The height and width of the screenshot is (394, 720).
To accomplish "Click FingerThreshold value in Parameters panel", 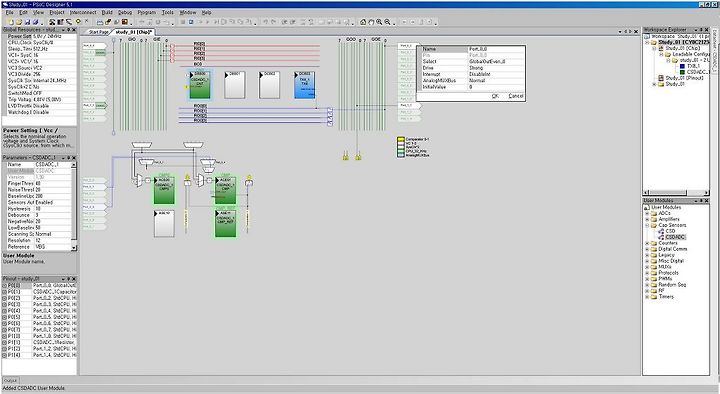I will pos(53,183).
